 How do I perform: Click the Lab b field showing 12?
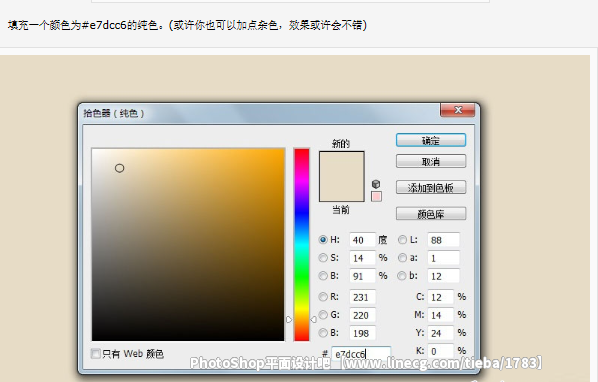pos(444,276)
